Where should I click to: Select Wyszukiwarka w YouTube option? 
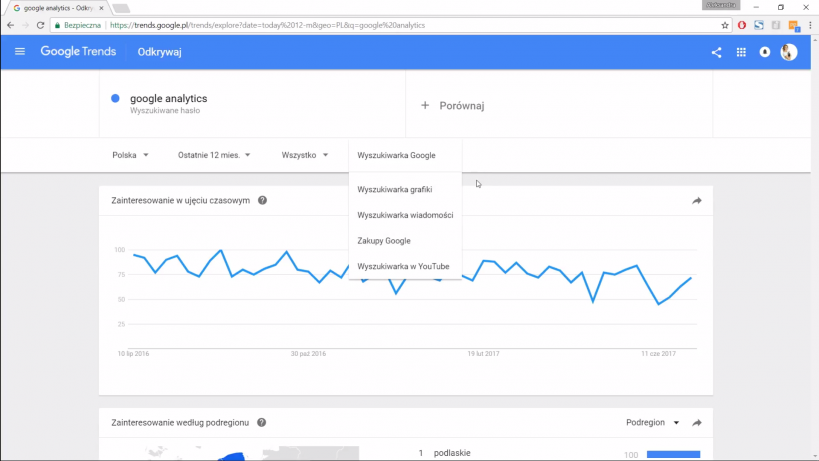(405, 266)
